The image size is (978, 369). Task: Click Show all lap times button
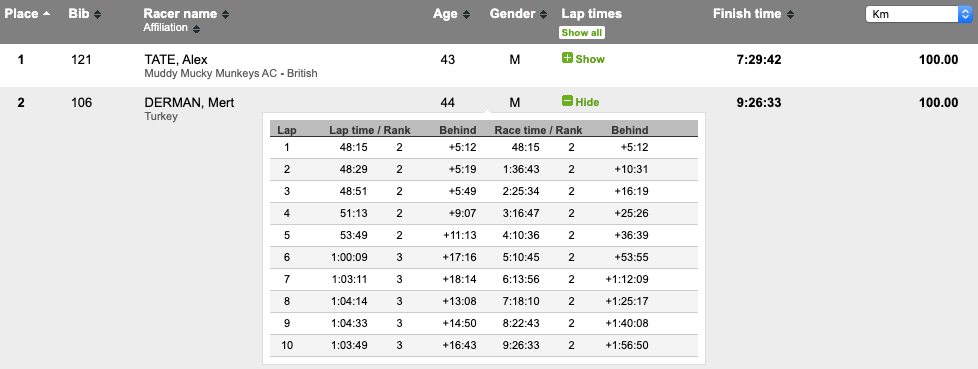click(581, 33)
